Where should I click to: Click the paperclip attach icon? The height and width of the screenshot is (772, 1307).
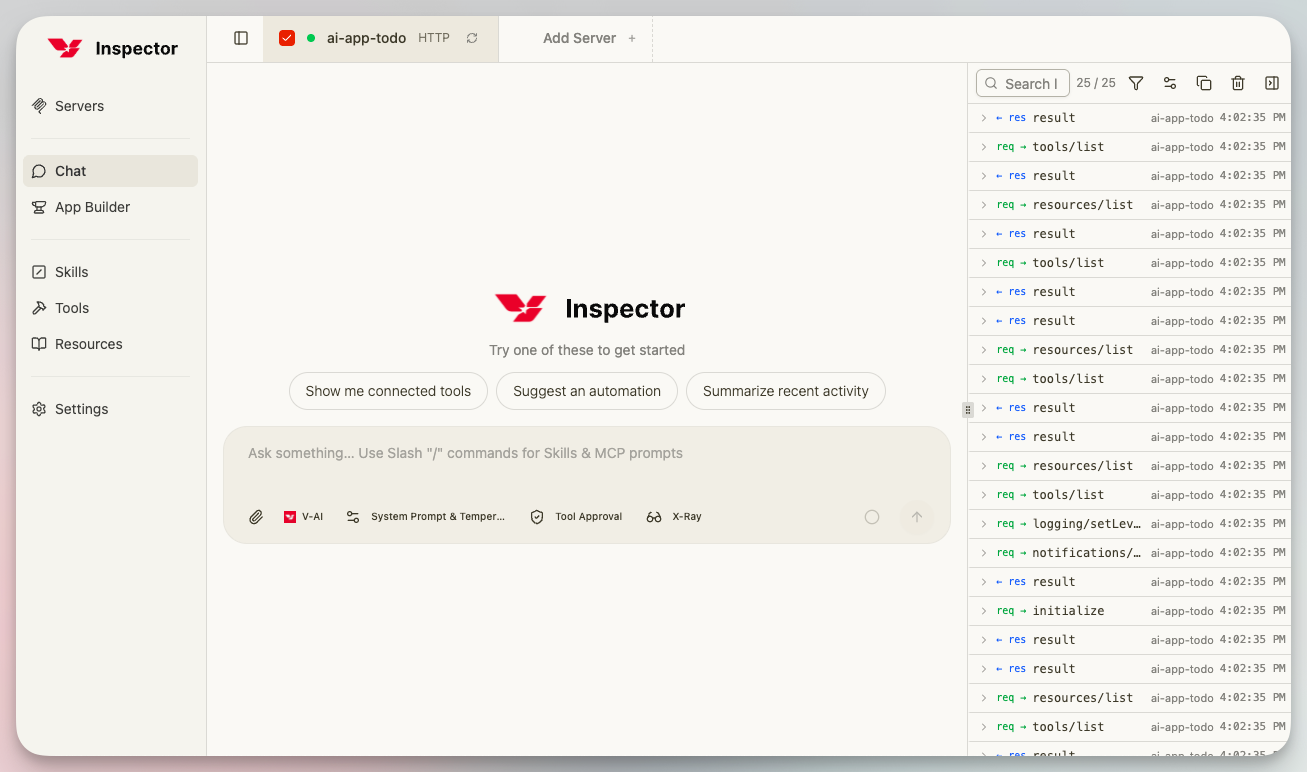pos(256,517)
